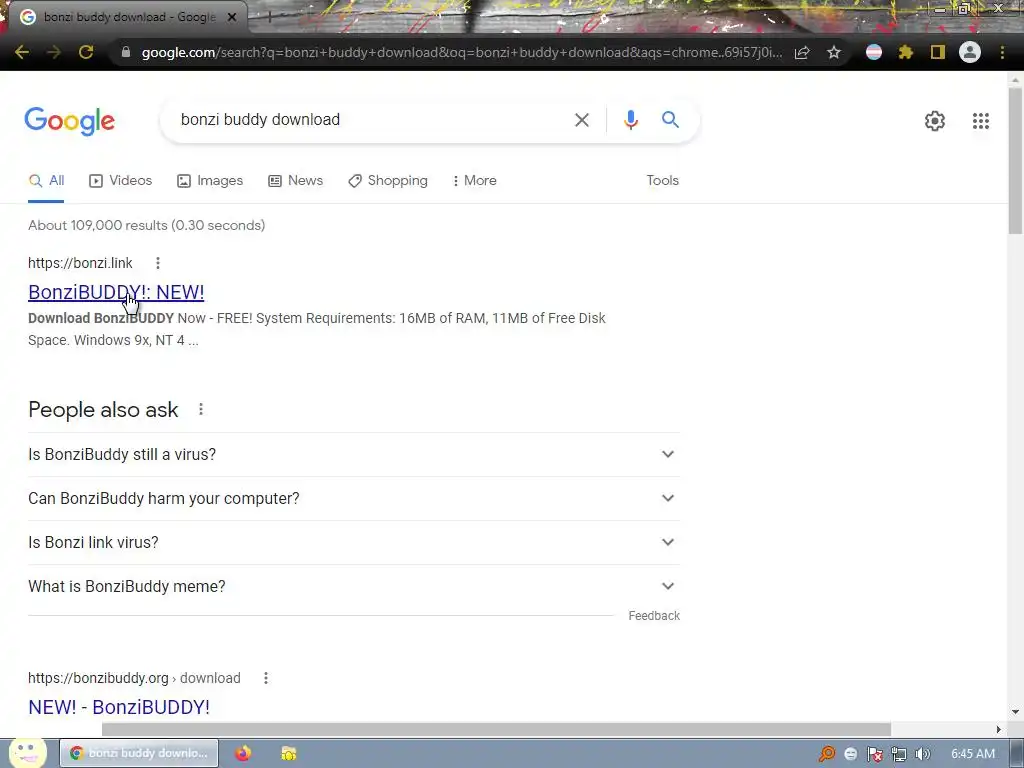Click 'About 109,000 results' text

pos(146,225)
